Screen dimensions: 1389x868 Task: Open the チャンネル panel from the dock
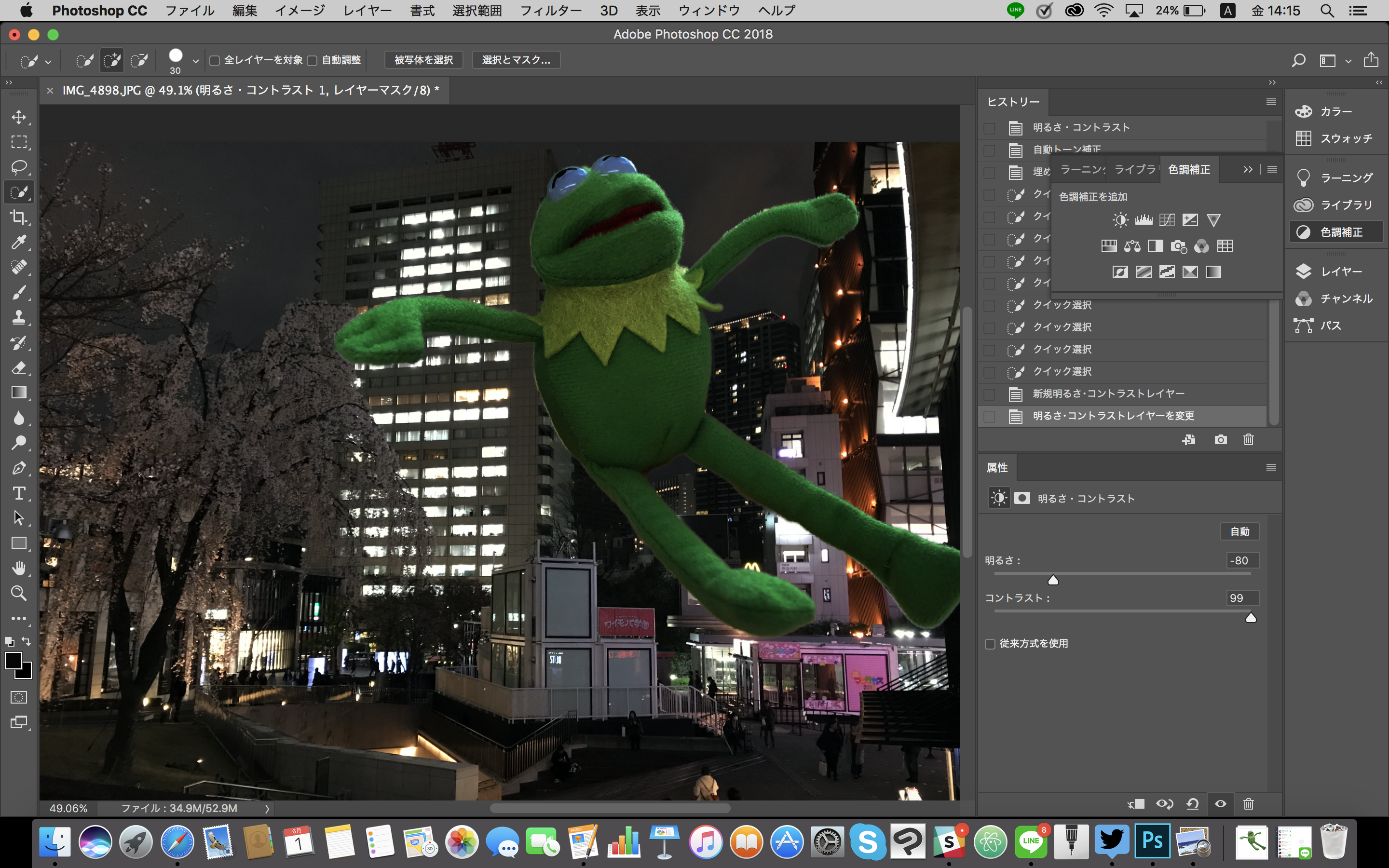click(x=1336, y=298)
